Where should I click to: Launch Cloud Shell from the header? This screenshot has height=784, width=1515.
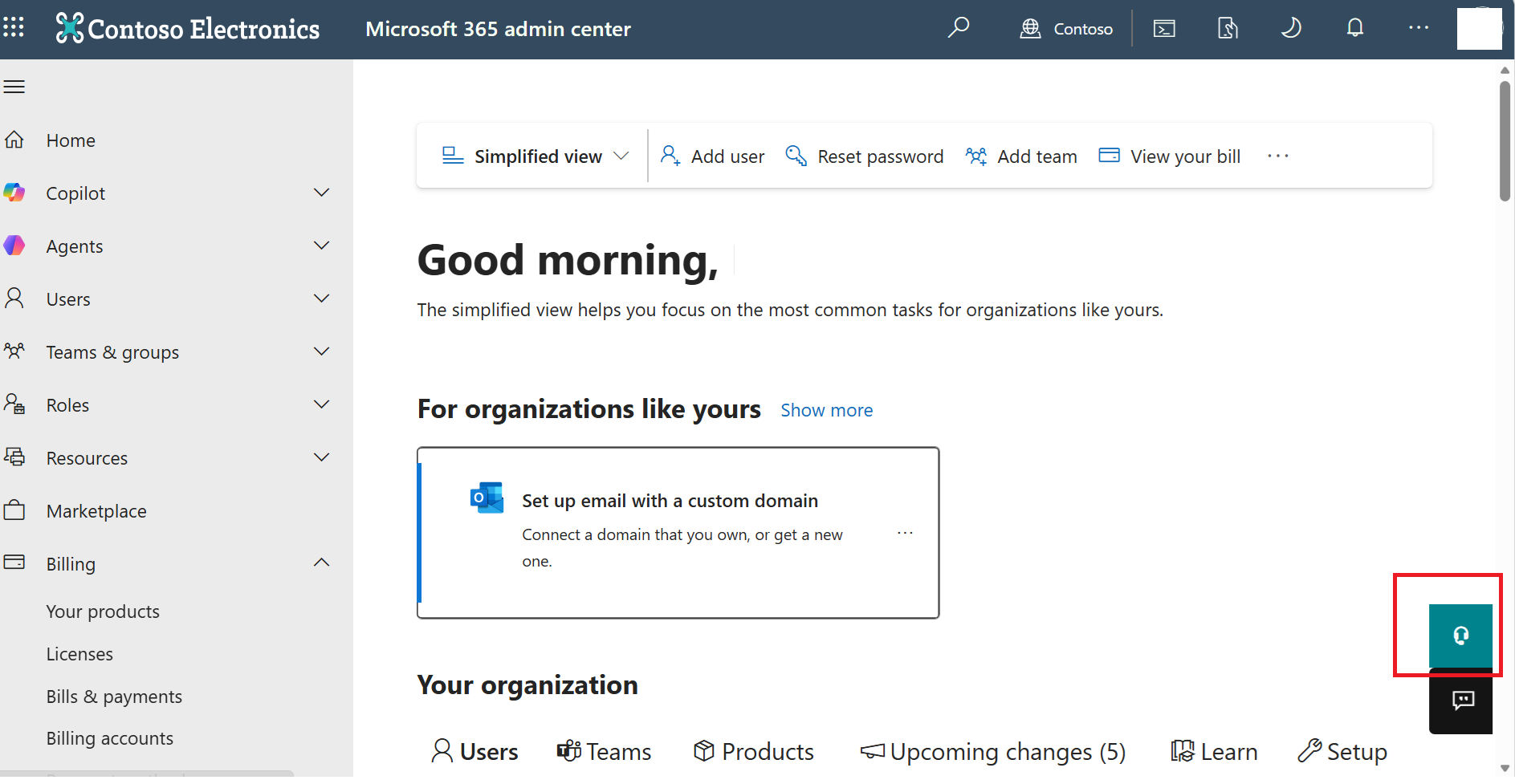(1164, 29)
